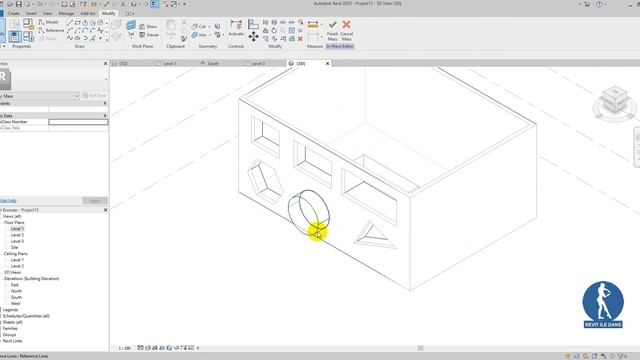Click the OmniClass Number input field

78,122
